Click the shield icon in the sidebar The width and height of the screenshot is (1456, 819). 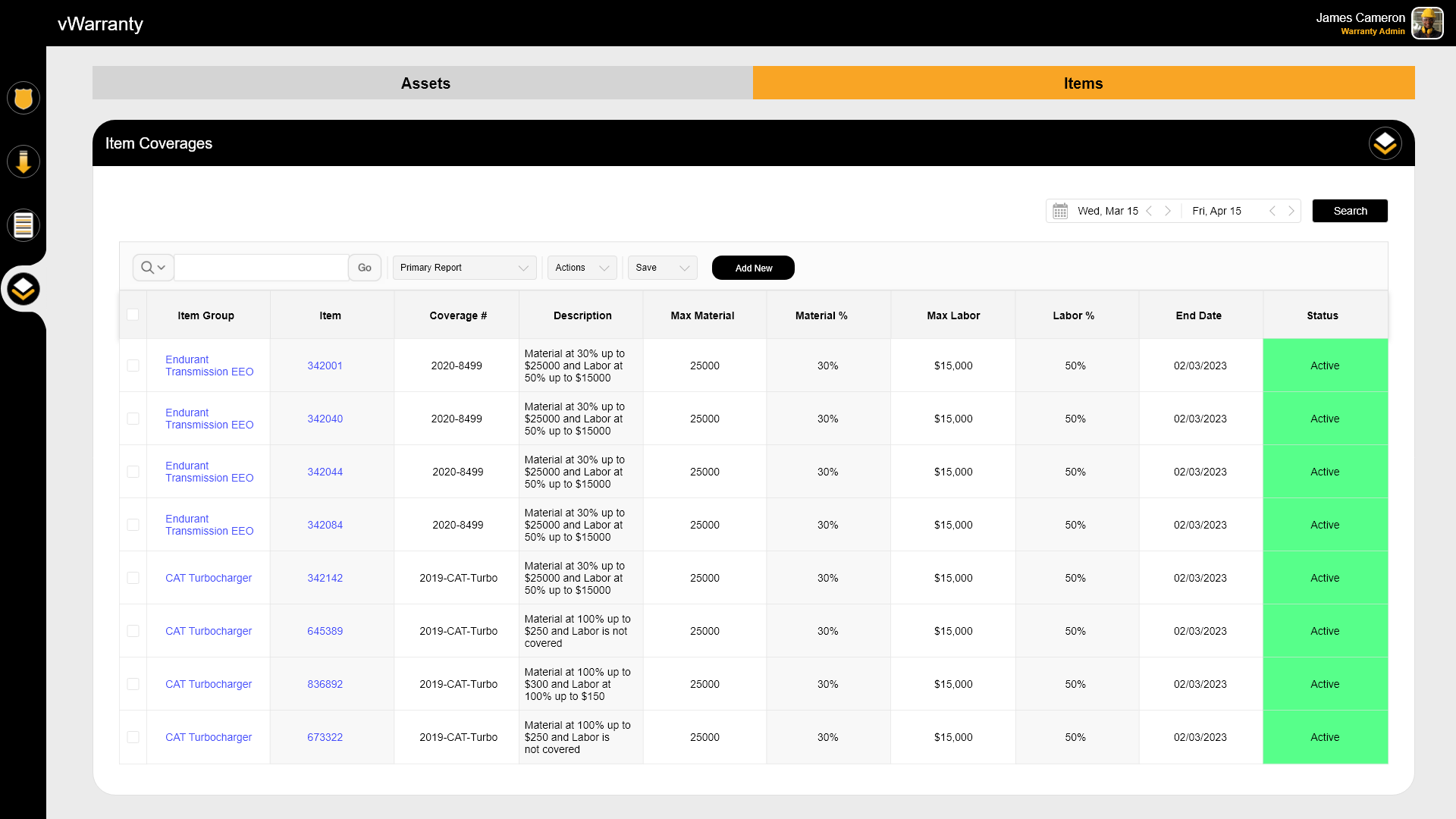point(24,99)
